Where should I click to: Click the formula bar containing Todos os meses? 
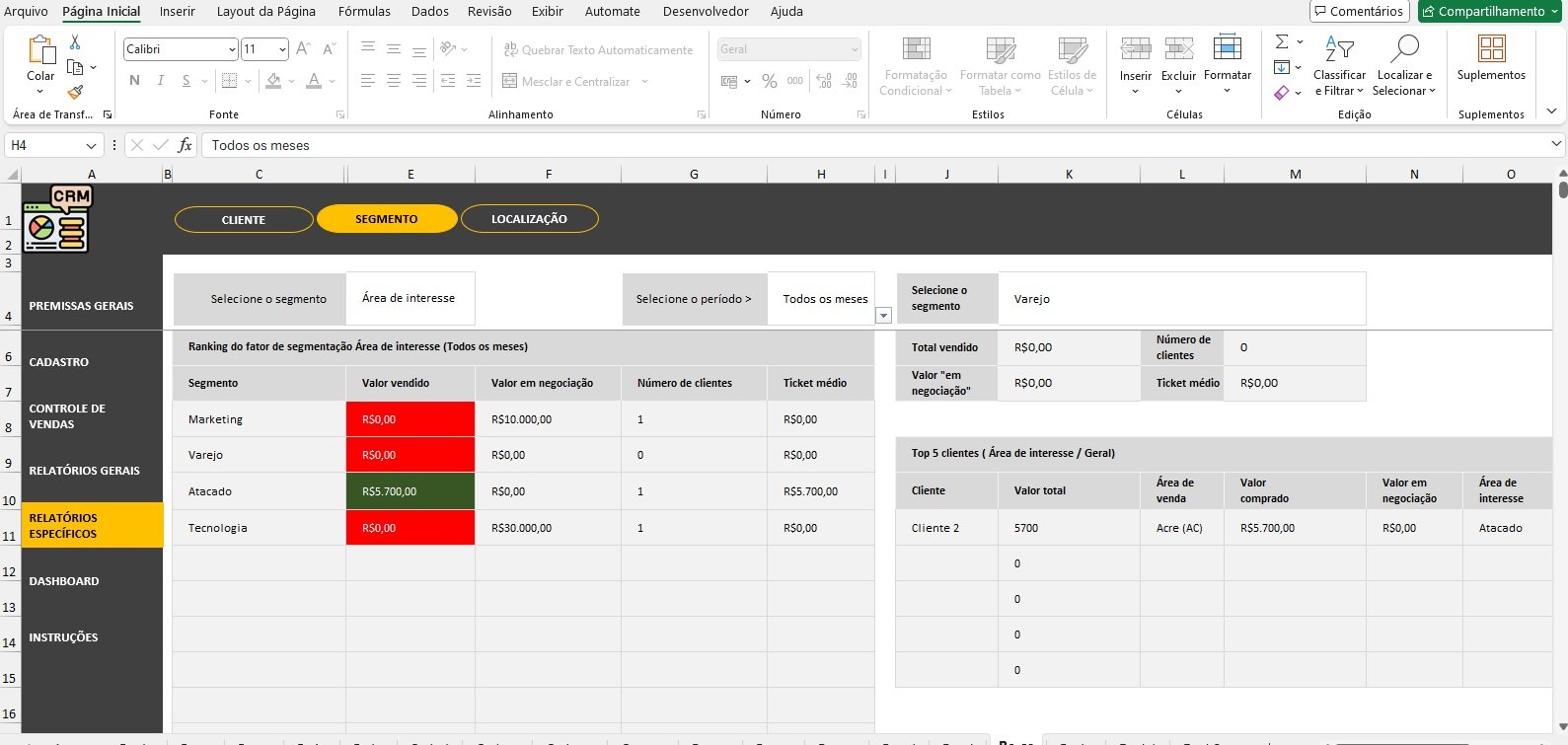click(x=868, y=145)
